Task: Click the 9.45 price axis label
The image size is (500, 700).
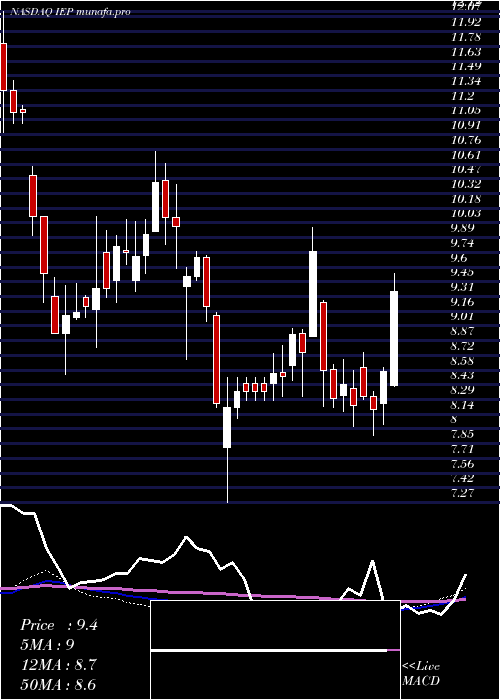Action: [462, 272]
